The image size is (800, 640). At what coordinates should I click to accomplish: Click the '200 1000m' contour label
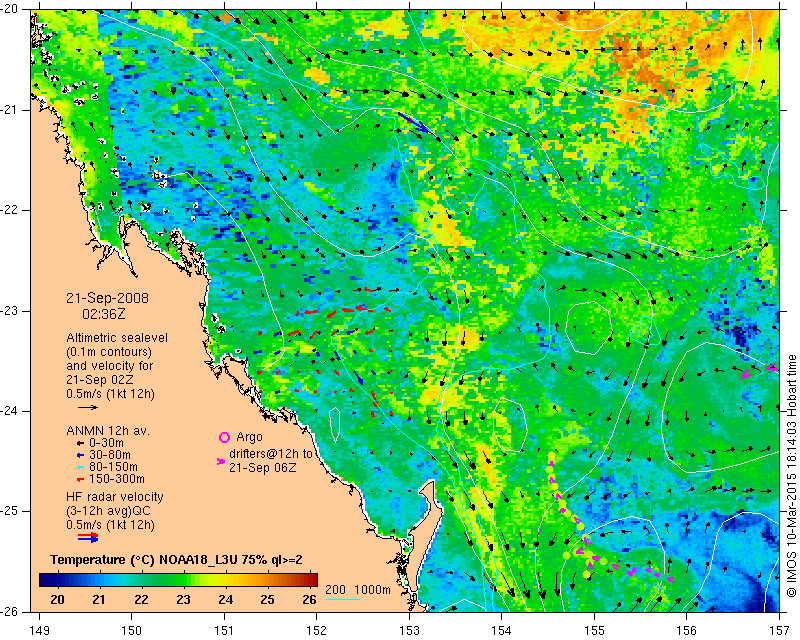[358, 589]
